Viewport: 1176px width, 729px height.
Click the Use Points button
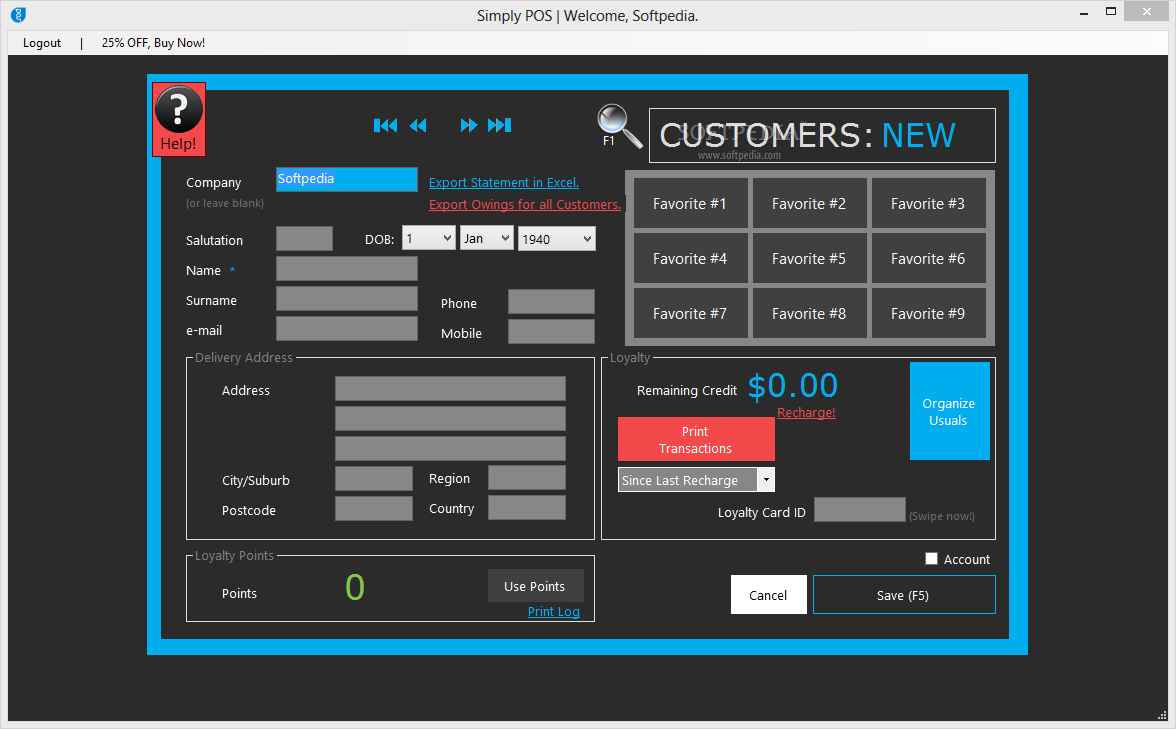(535, 586)
